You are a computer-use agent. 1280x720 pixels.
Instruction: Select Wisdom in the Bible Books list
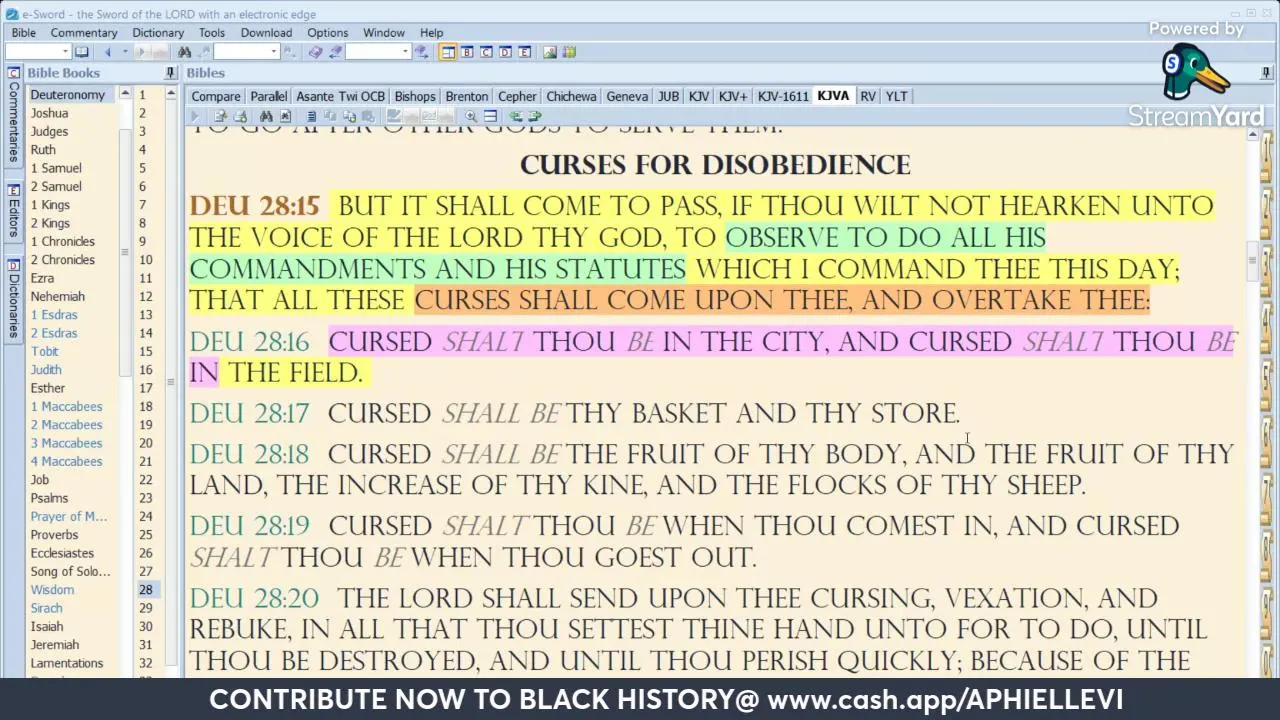(x=52, y=590)
